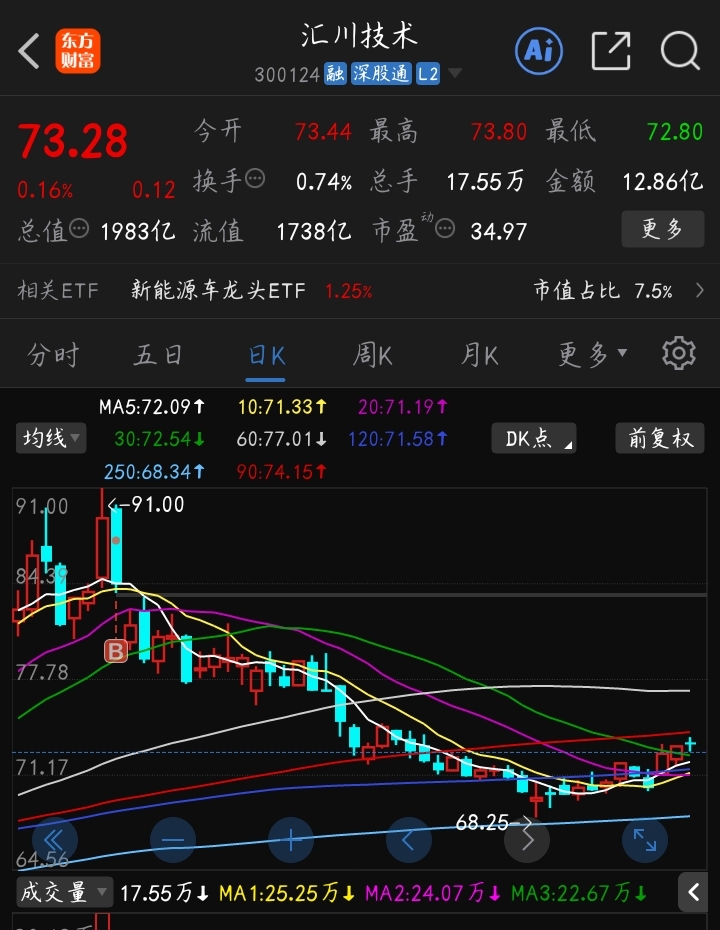The image size is (720, 930).
Task: Open 新能源车龙头ETF related link
Action: (218, 291)
